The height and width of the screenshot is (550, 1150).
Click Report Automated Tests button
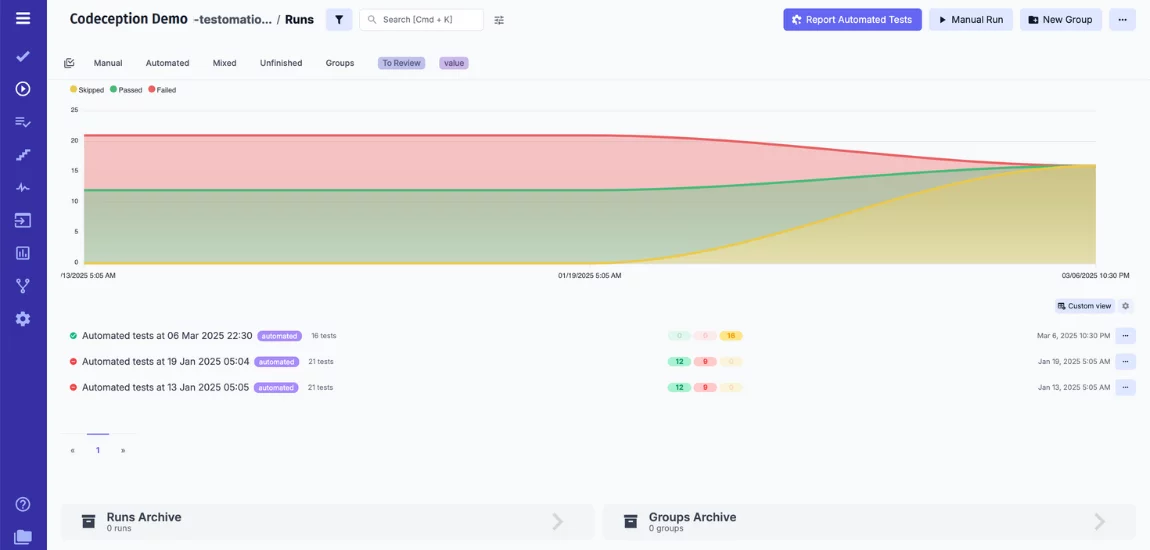pyautogui.click(x=852, y=20)
